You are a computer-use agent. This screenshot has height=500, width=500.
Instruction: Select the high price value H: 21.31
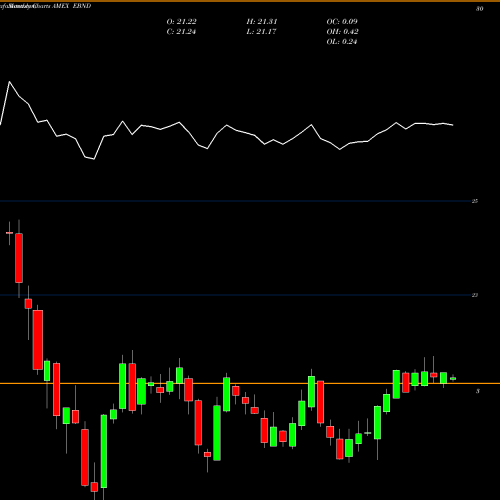pos(262,22)
